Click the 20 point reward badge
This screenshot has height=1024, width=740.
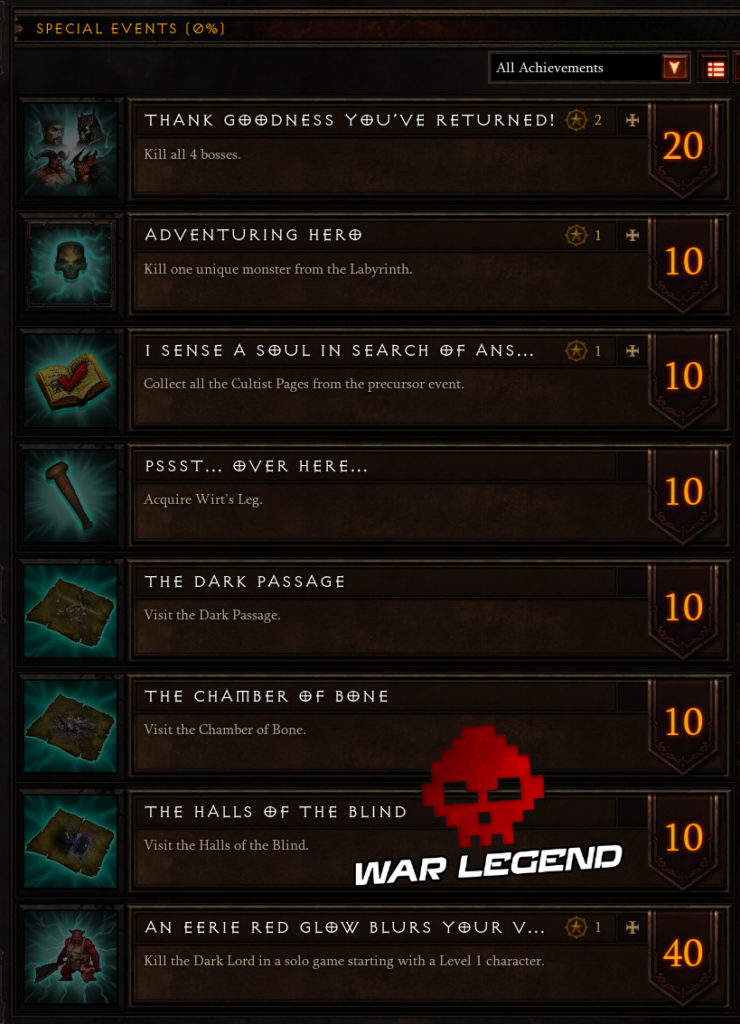(x=683, y=148)
